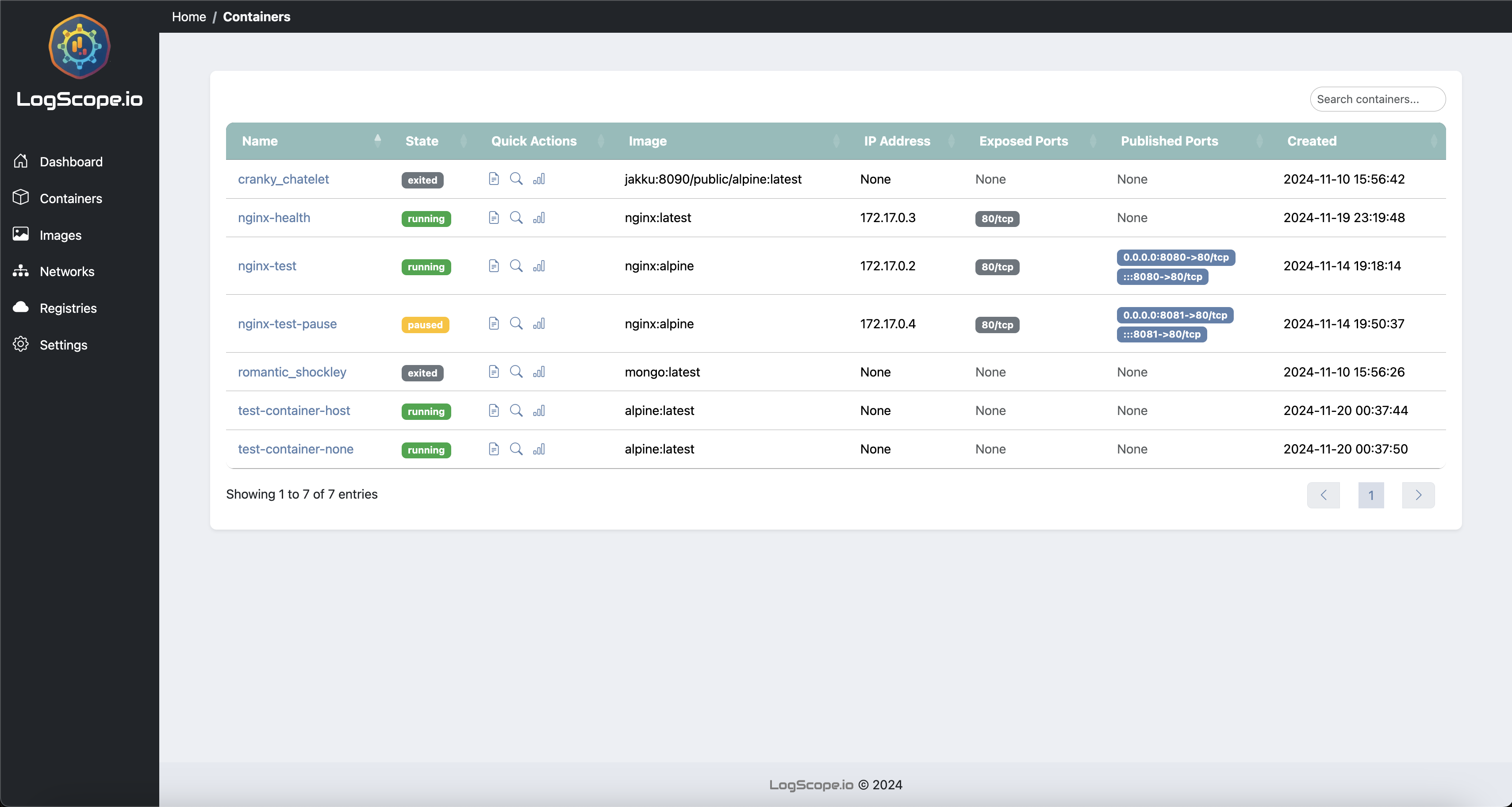1512x807 pixels.
Task: Click inside the Search containers field
Action: click(x=1378, y=99)
